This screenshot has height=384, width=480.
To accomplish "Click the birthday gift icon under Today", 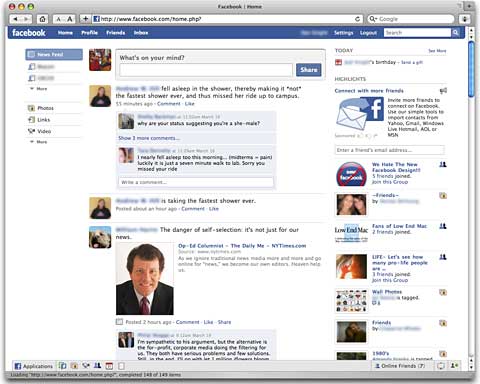I will click(x=338, y=62).
